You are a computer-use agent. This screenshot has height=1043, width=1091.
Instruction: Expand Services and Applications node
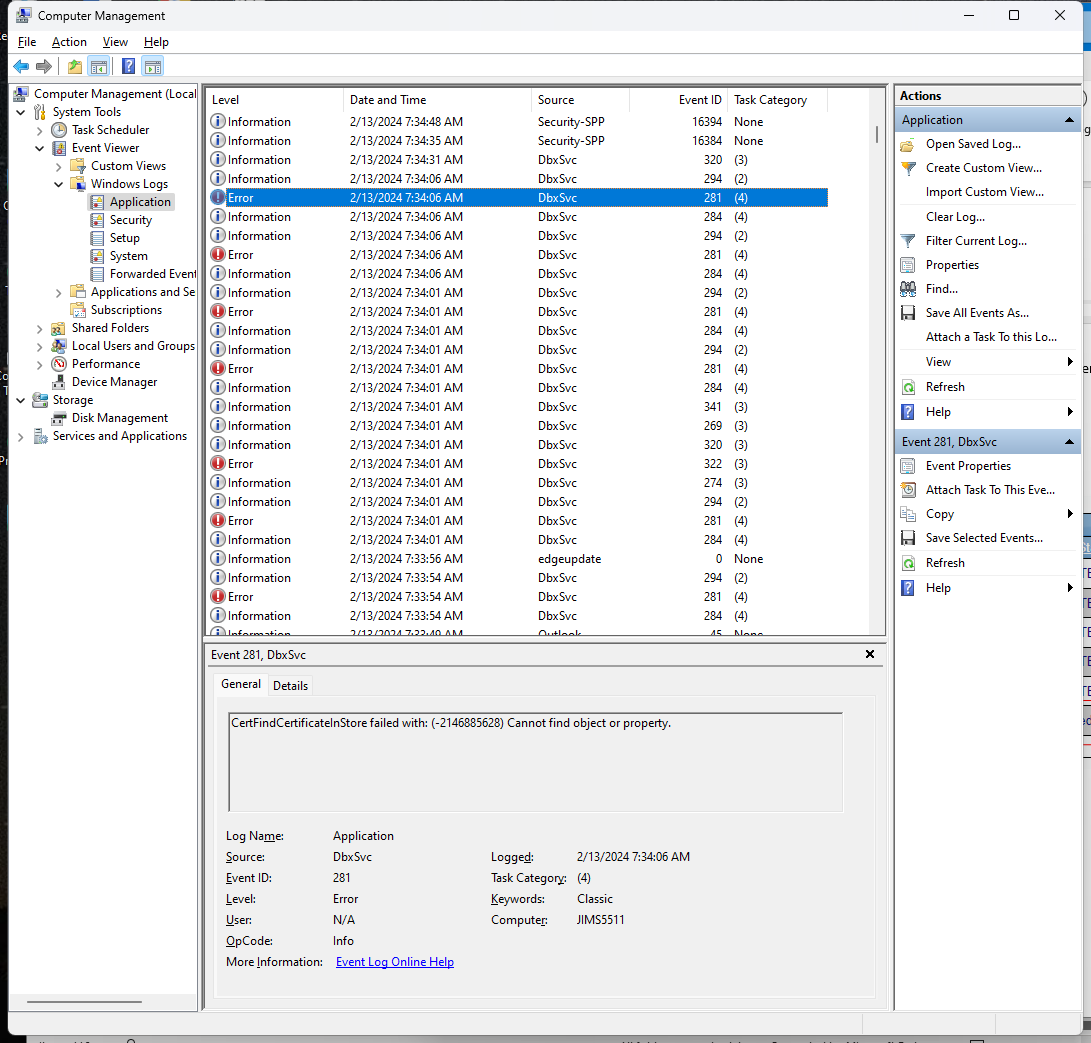pos(22,436)
